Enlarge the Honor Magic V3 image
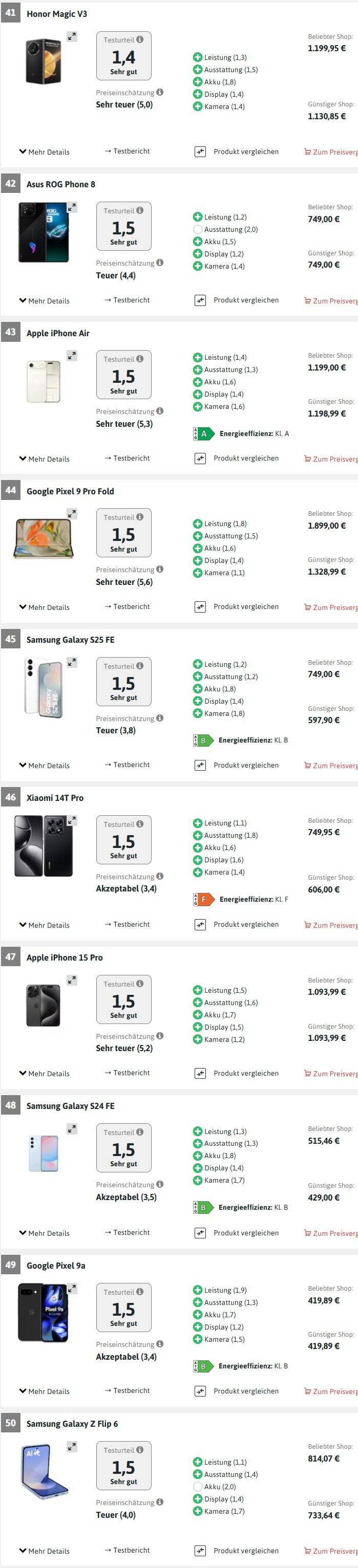The image size is (358, 1568). pyautogui.click(x=72, y=37)
